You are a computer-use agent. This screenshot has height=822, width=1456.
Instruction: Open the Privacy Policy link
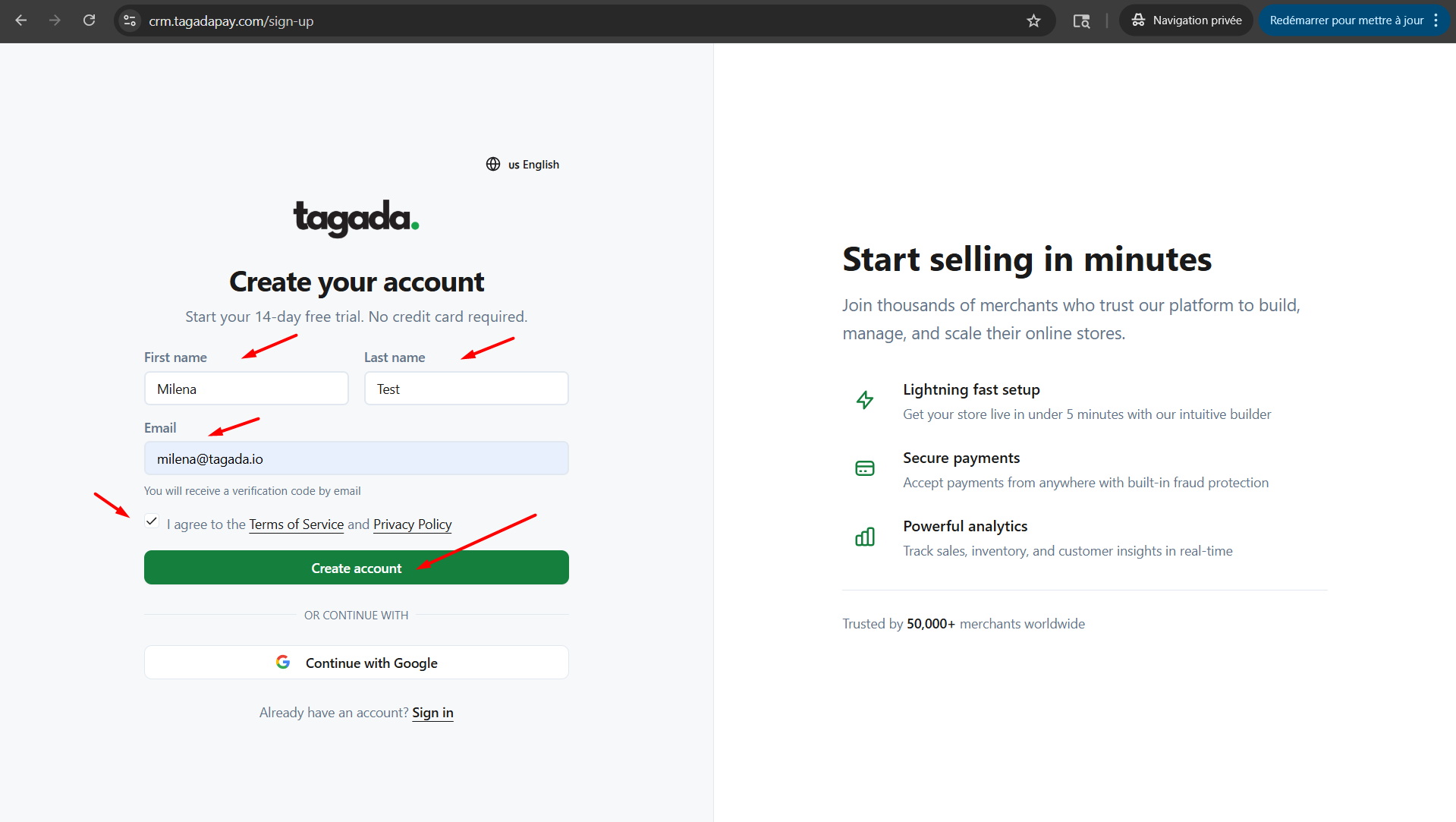coord(412,524)
